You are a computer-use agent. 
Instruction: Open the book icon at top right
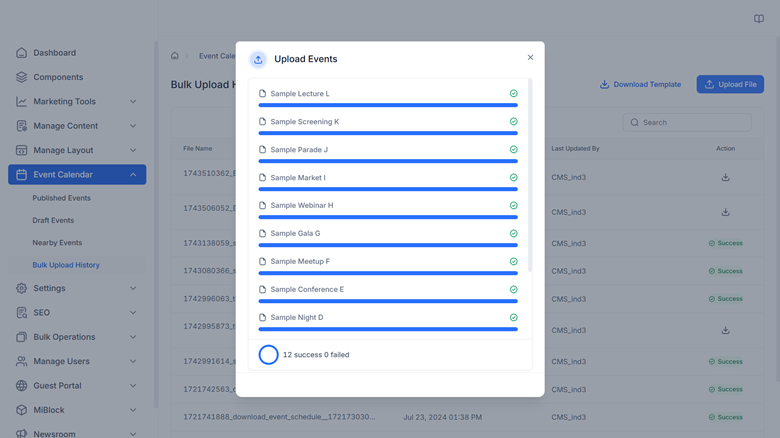759,19
